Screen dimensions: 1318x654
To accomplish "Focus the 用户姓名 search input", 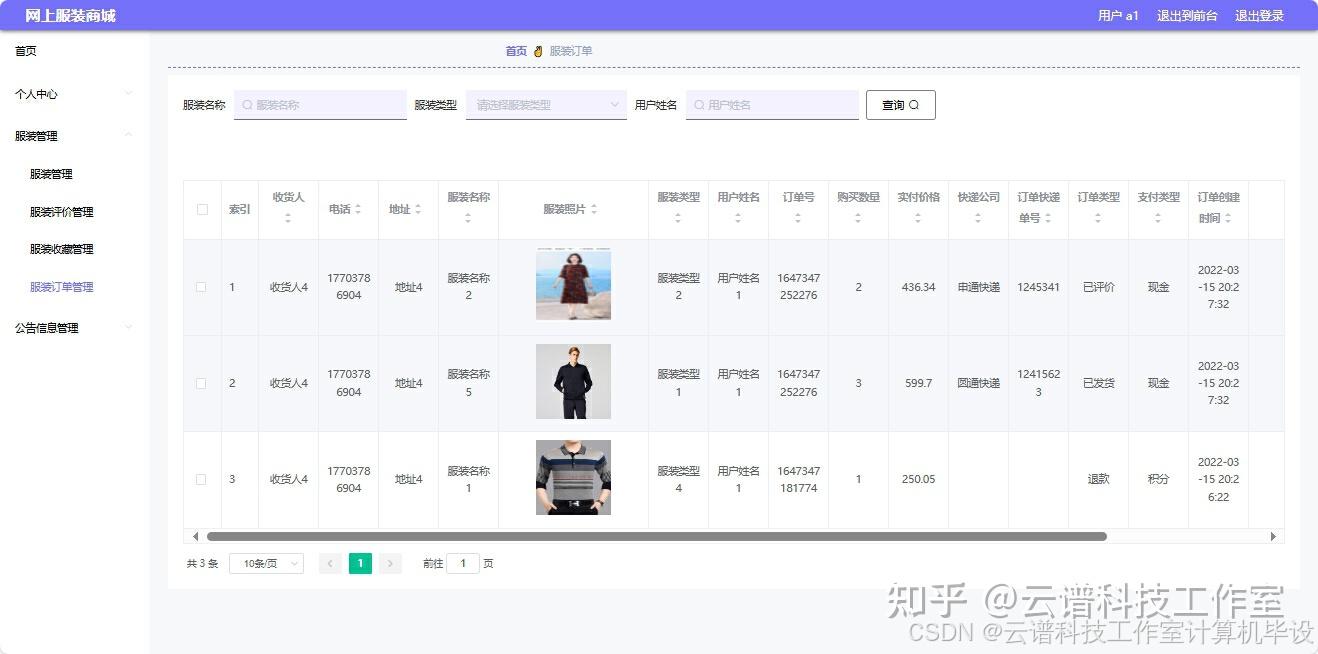I will point(772,105).
